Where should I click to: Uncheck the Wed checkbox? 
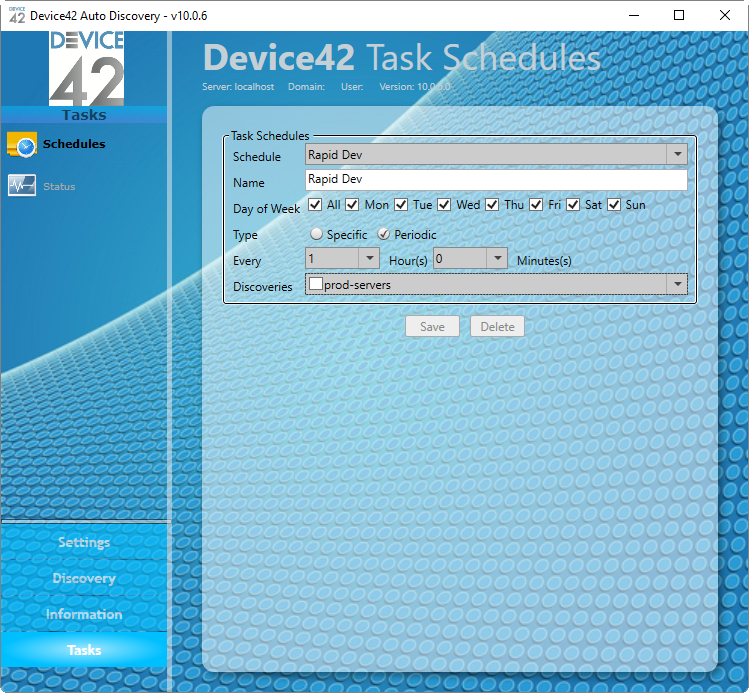click(444, 205)
